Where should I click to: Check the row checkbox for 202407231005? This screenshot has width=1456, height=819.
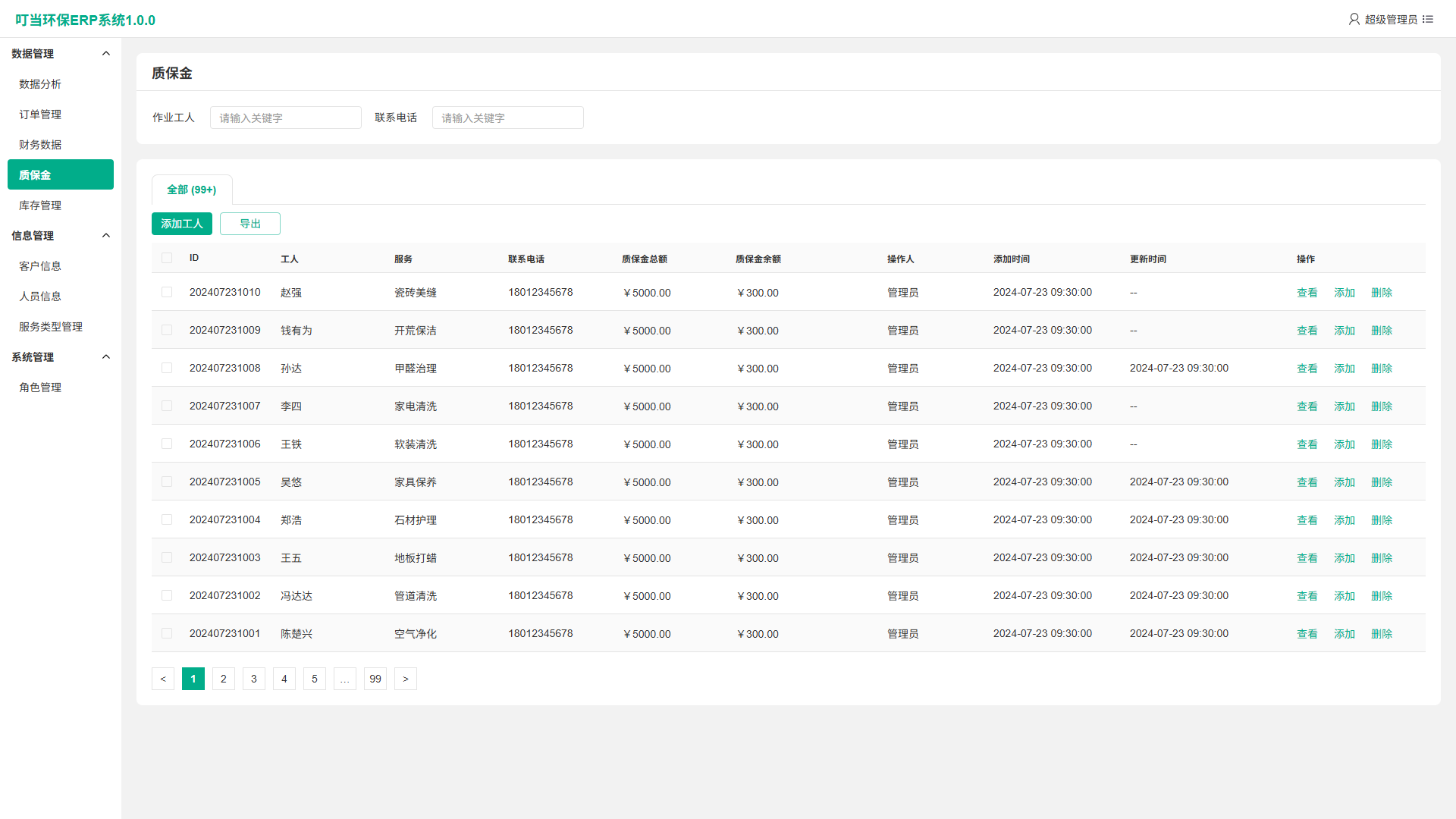coord(167,482)
